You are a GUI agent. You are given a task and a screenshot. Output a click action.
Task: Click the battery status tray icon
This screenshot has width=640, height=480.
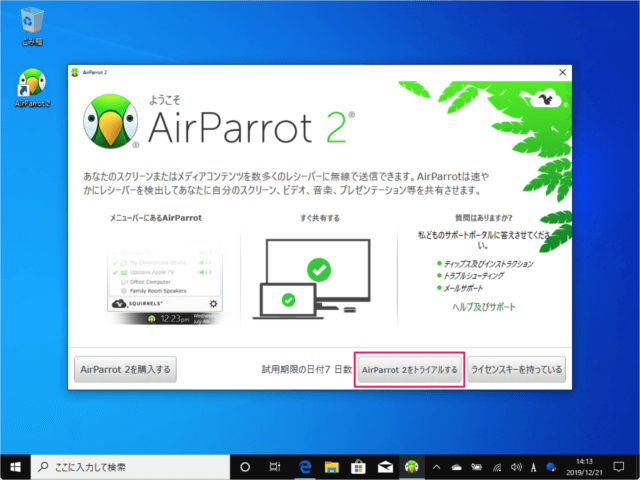(x=476, y=467)
